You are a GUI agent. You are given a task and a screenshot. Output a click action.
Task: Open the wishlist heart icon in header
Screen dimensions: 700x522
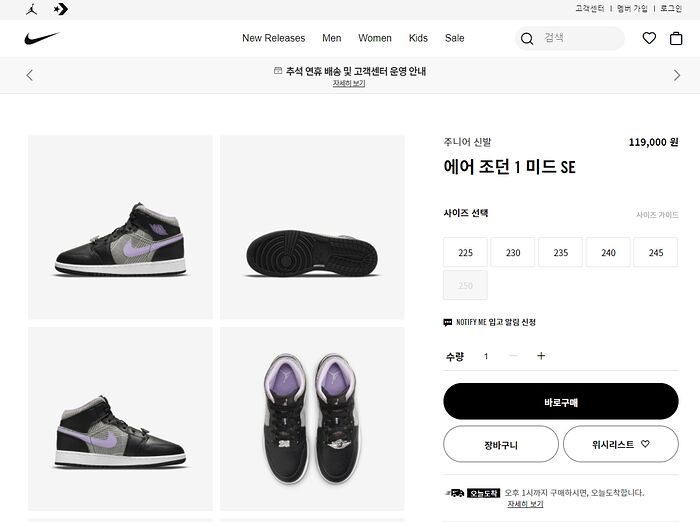click(649, 39)
